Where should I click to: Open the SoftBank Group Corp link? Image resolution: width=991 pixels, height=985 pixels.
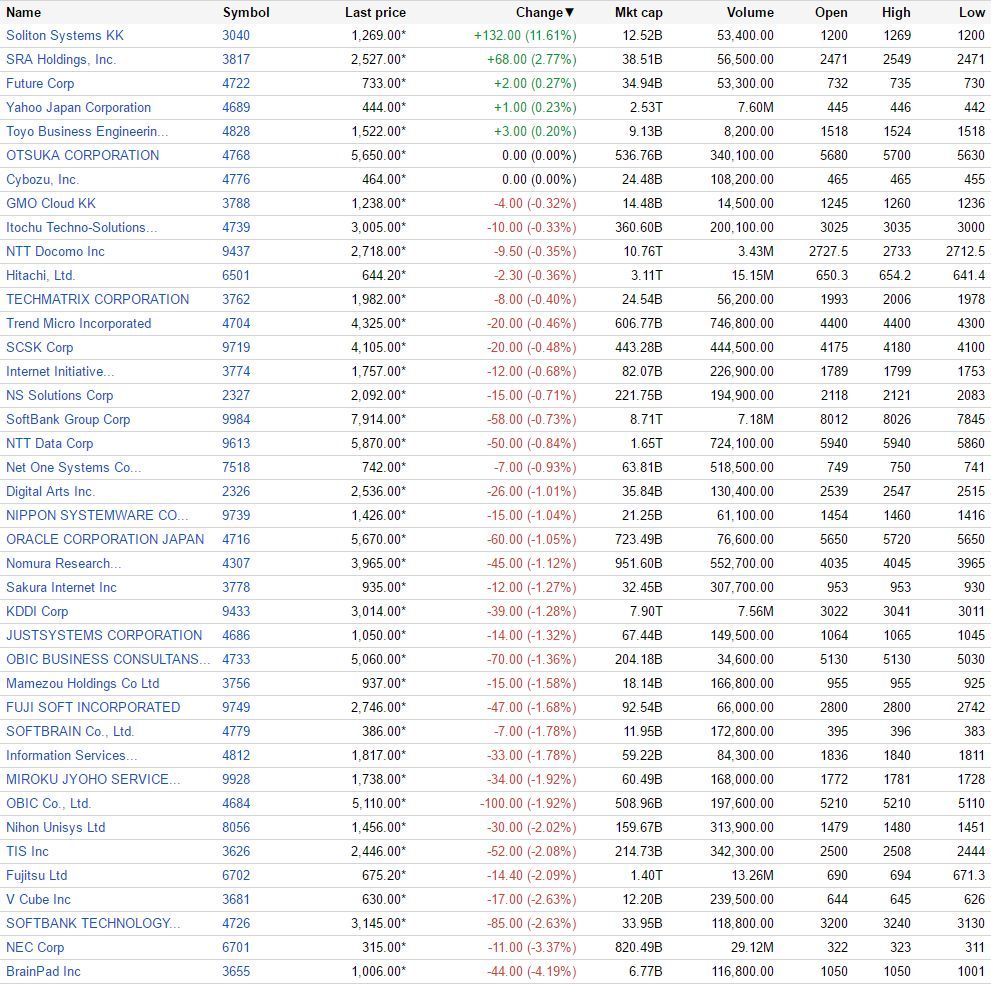coord(68,420)
